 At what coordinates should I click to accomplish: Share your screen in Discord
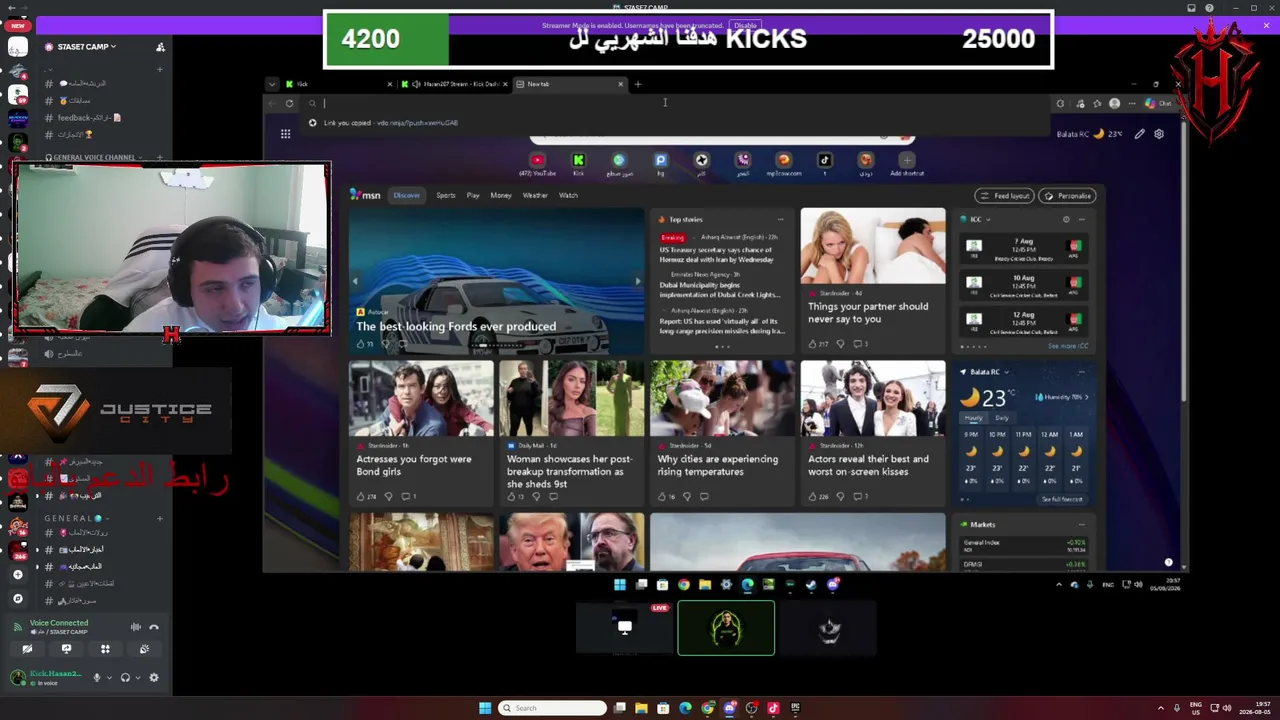66,649
